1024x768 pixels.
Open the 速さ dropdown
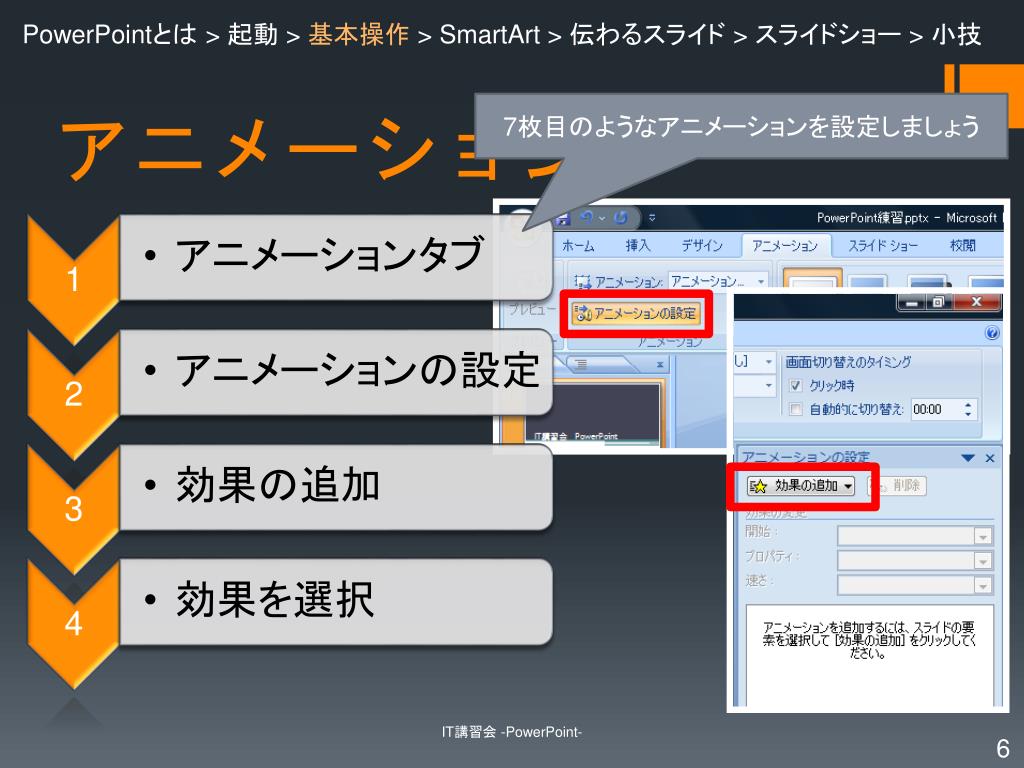pos(915,584)
